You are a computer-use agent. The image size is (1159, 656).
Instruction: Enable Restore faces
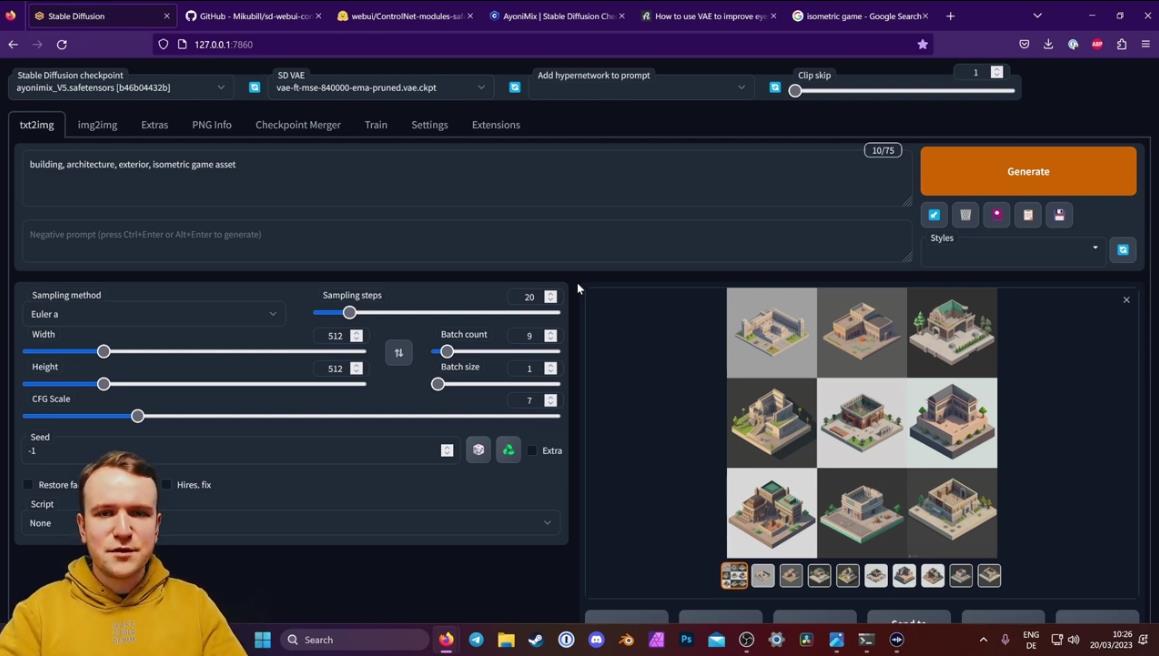(29, 485)
